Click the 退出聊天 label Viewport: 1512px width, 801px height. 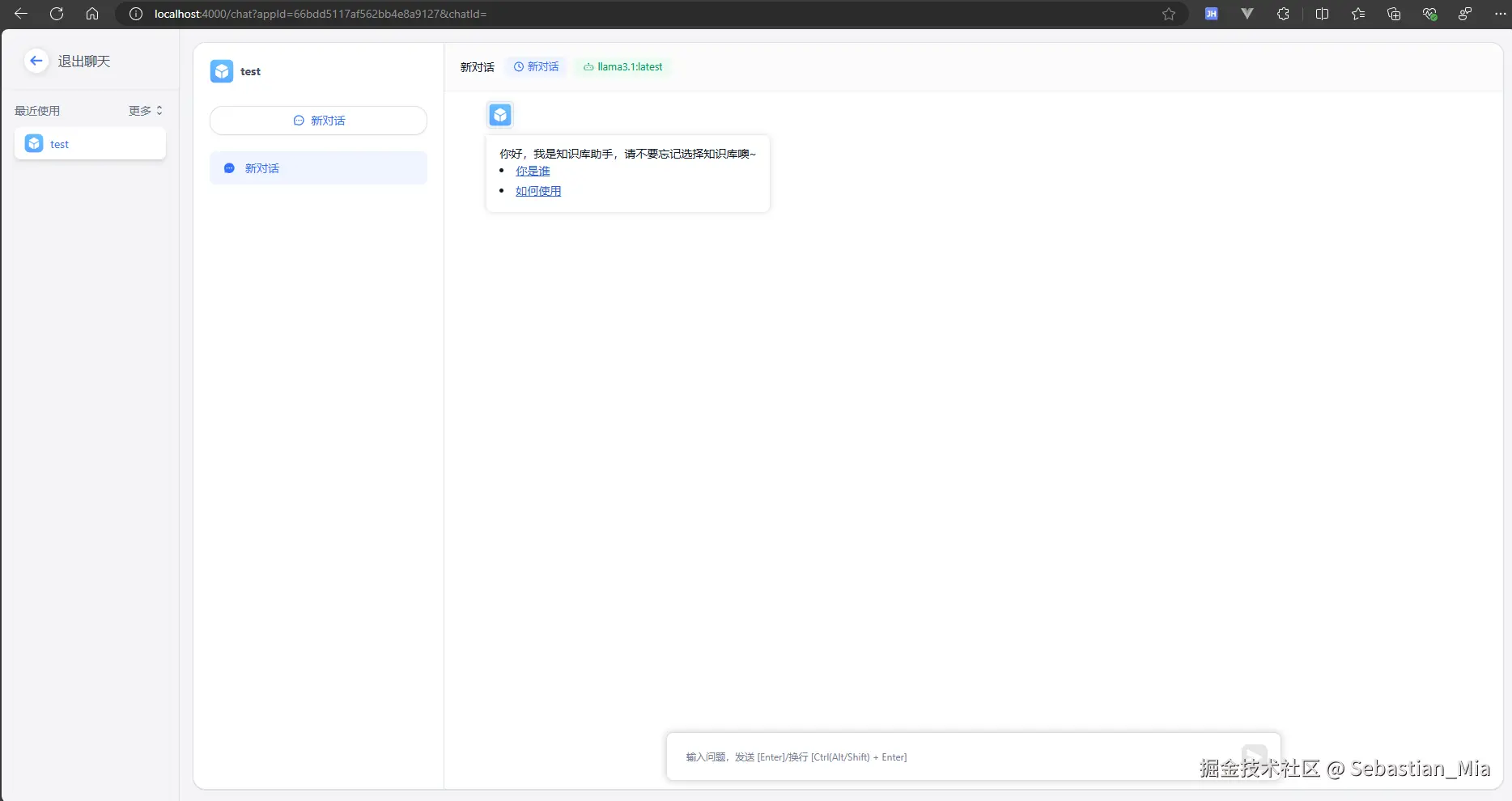click(x=84, y=61)
